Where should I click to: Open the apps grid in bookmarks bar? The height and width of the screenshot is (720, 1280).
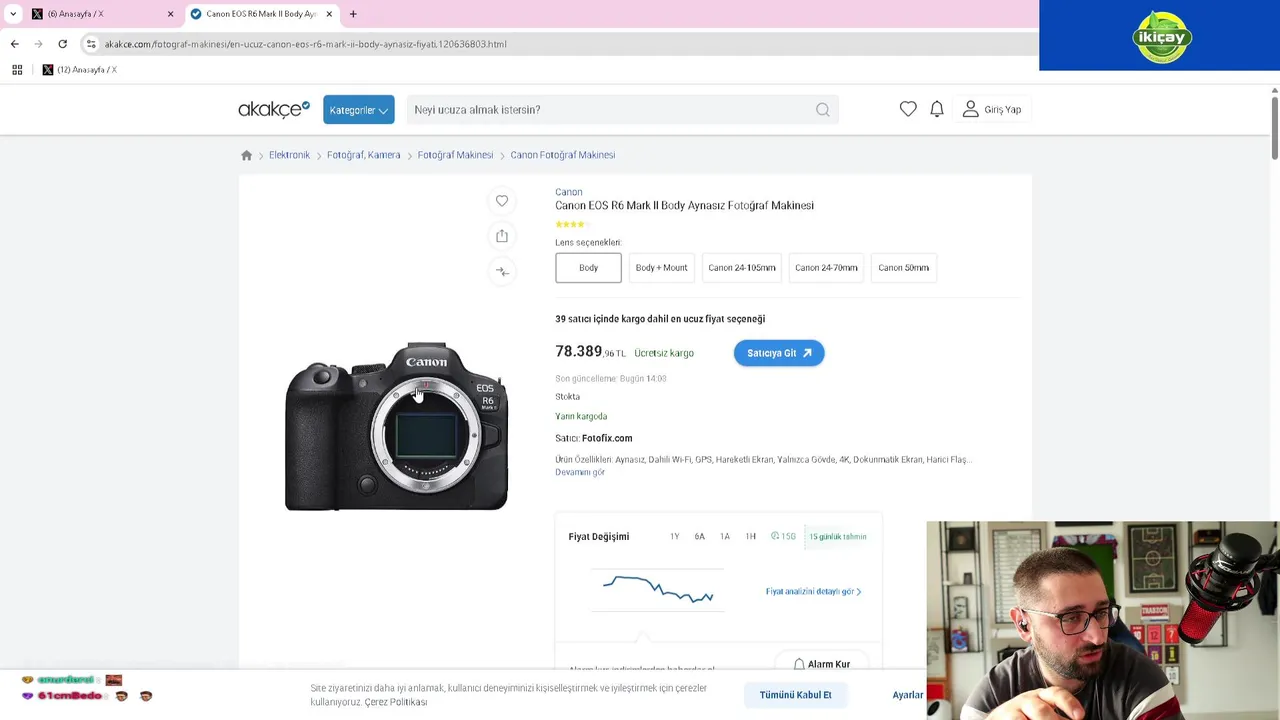click(17, 70)
